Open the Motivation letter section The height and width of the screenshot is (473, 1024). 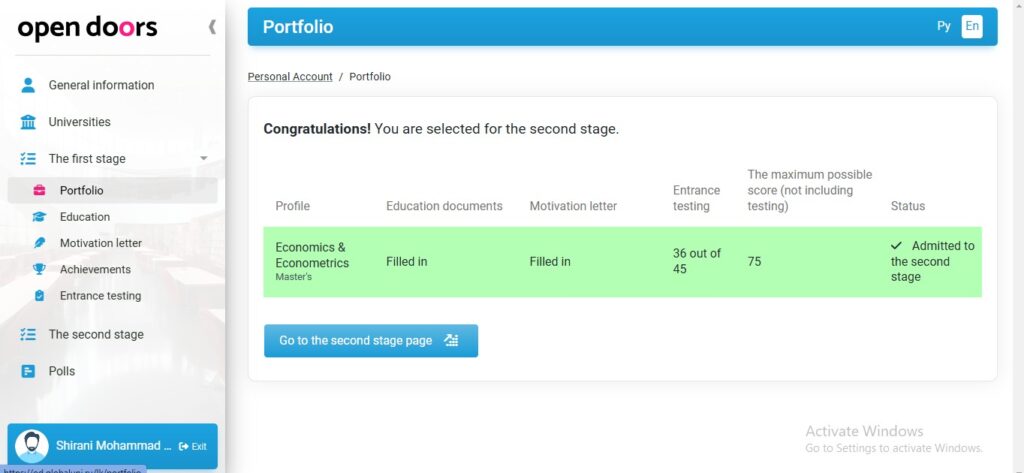pyautogui.click(x=101, y=243)
